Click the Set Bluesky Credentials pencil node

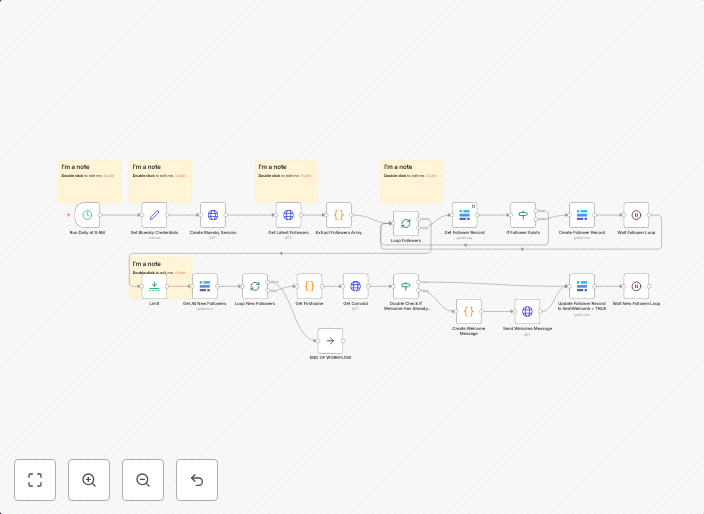(154, 215)
